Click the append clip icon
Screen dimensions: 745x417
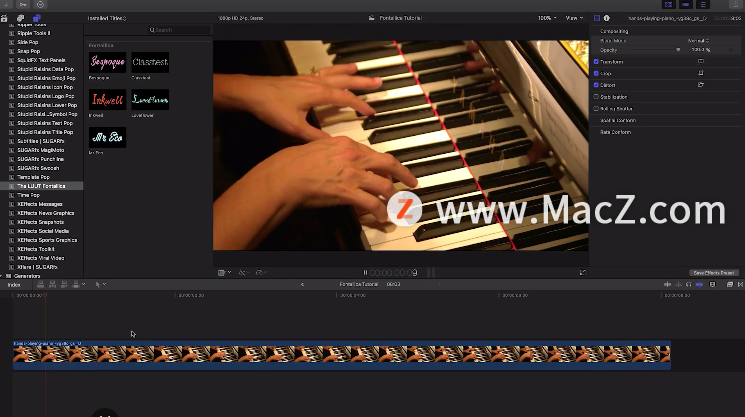[64, 284]
